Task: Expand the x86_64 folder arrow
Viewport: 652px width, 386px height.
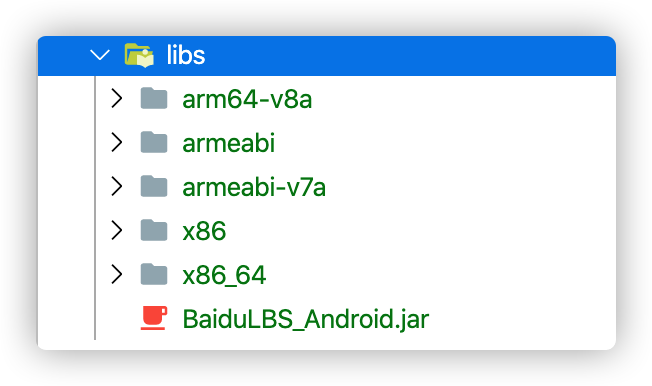Action: point(117,275)
